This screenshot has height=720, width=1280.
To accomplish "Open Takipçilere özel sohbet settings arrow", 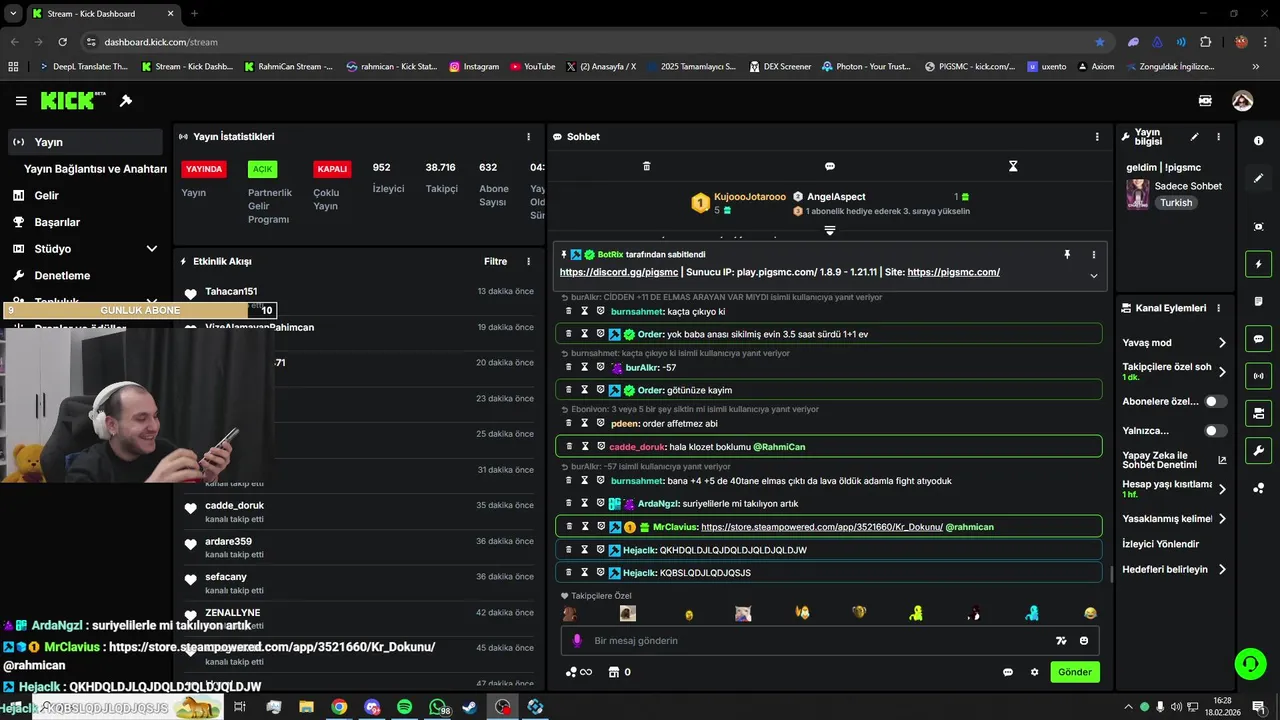I will click(x=1222, y=372).
